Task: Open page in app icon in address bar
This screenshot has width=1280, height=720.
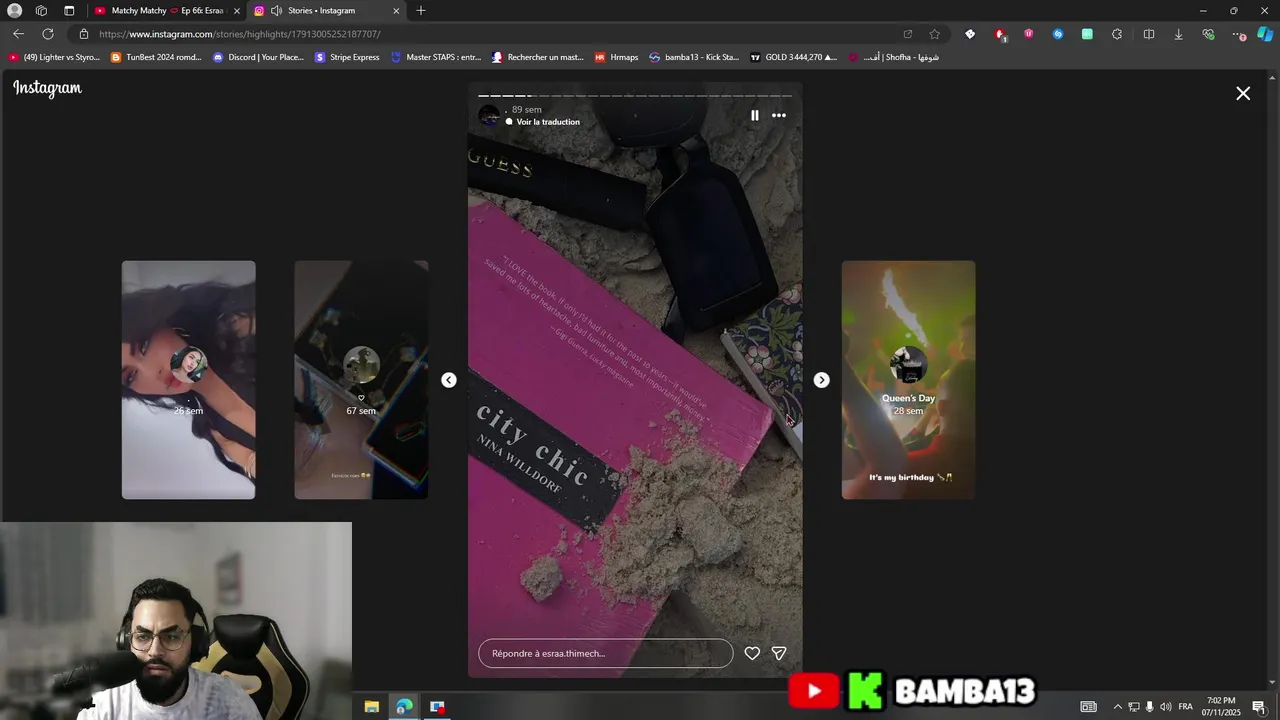Action: (x=907, y=34)
